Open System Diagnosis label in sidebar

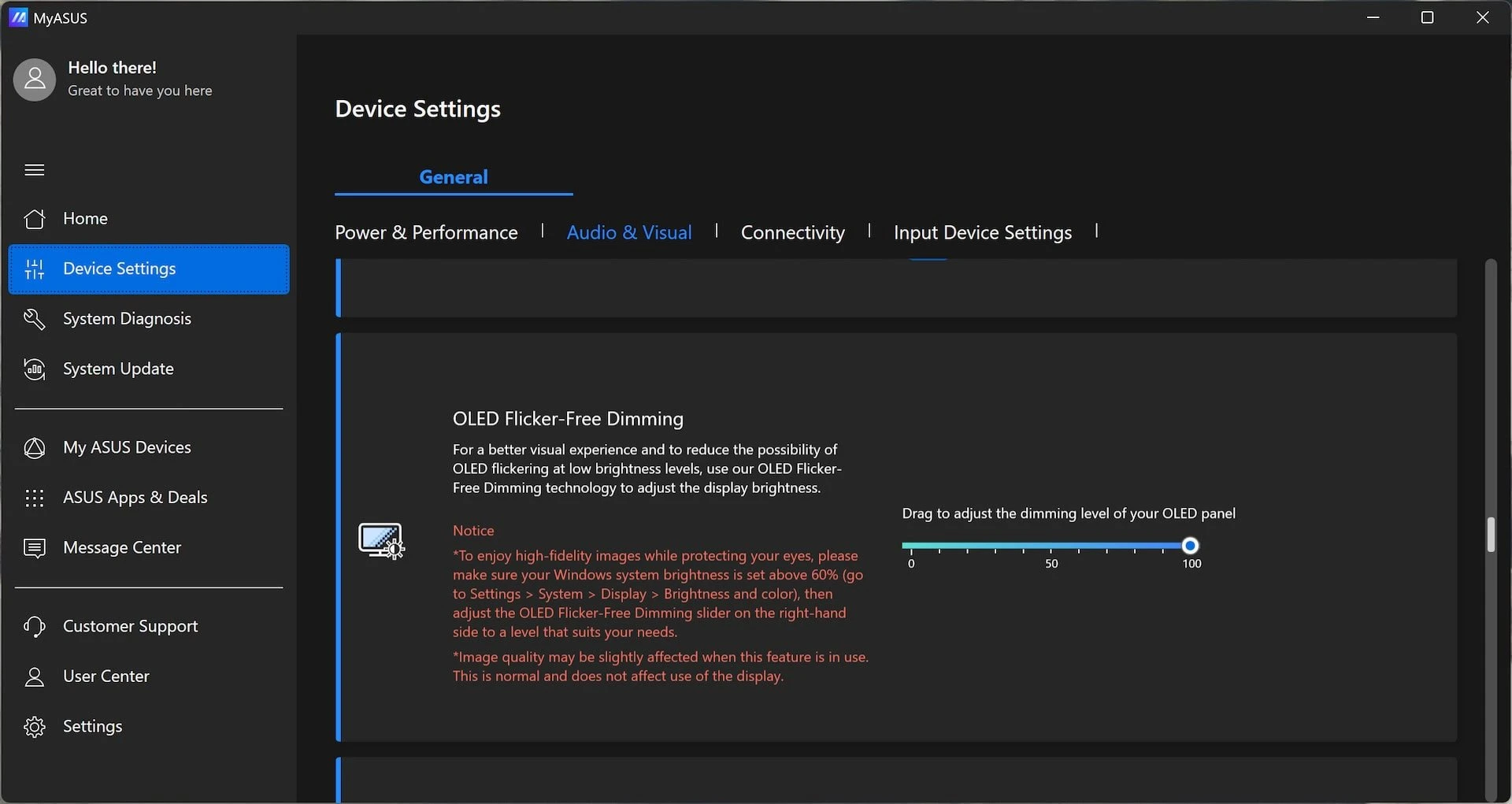coord(127,318)
